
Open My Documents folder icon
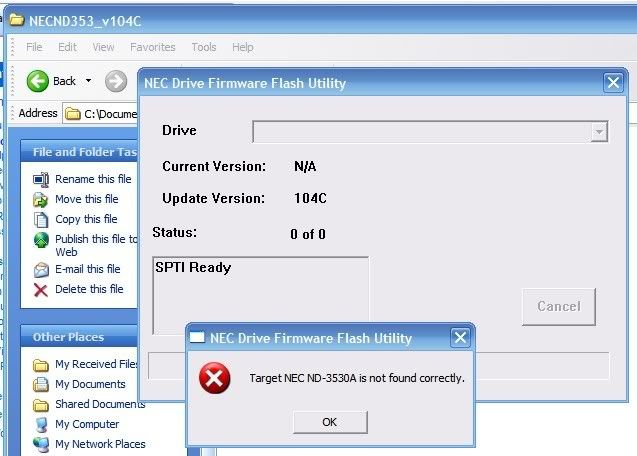point(41,384)
